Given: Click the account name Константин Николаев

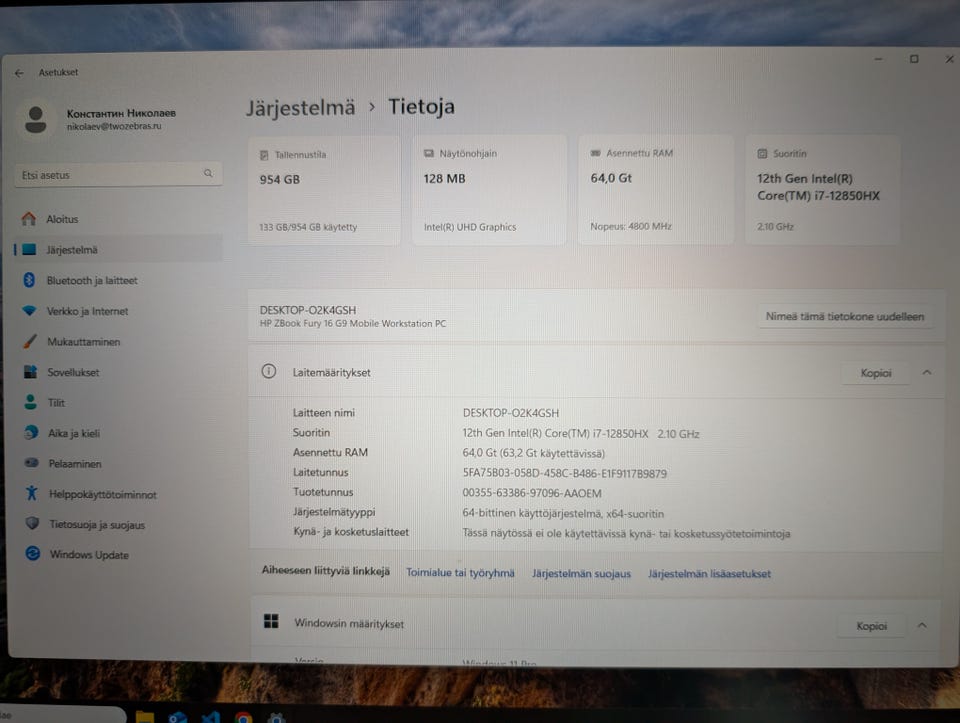Looking at the screenshot, I should 121,113.
